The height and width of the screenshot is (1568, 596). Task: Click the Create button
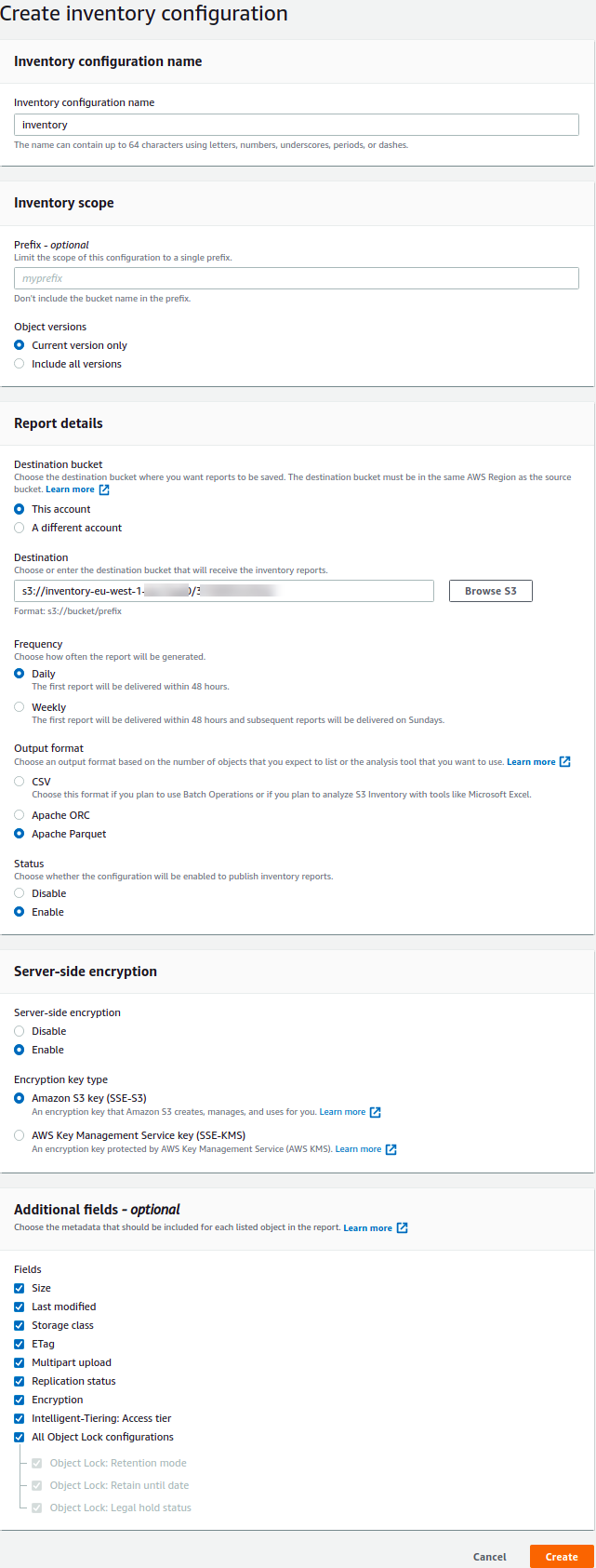[561, 1556]
